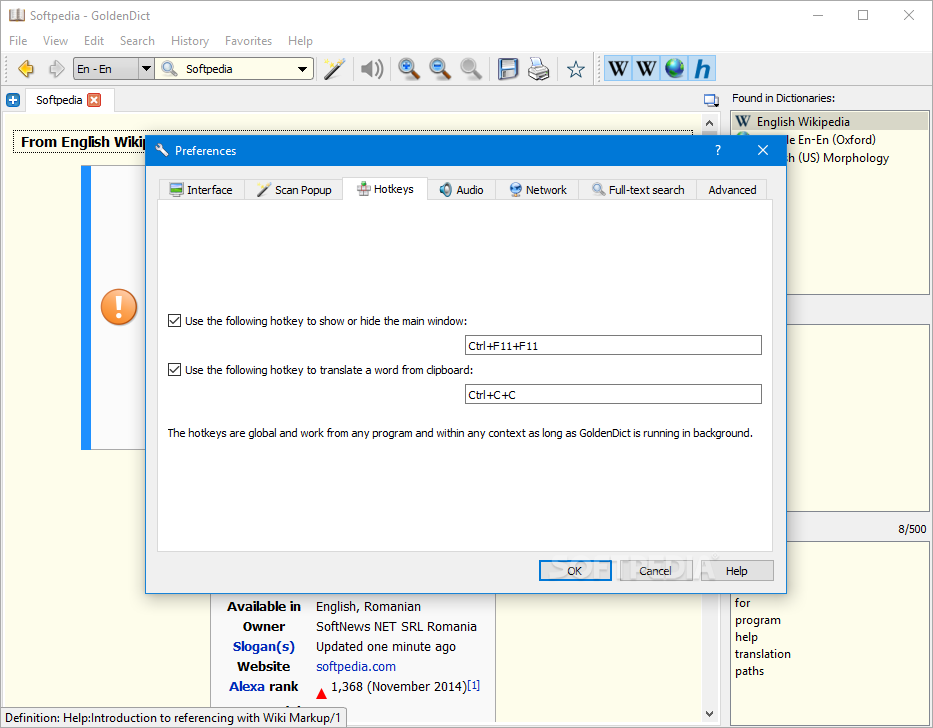Toggle the scan popup wand icon

pyautogui.click(x=334, y=69)
